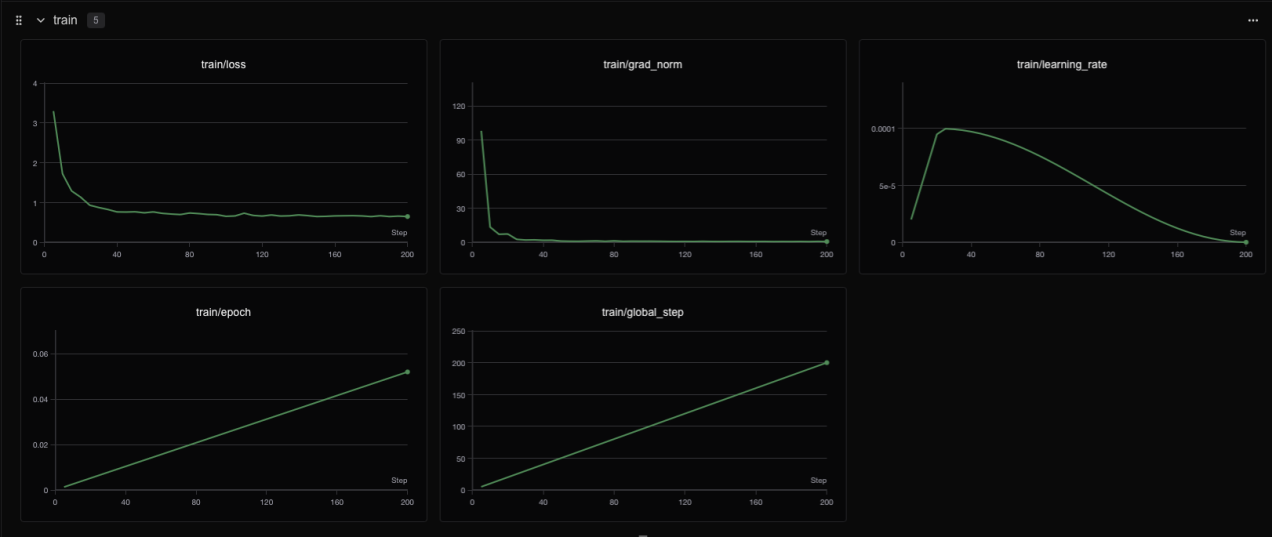Click the end point of train/learning_rate curve
The width and height of the screenshot is (1272, 537).
[1245, 242]
